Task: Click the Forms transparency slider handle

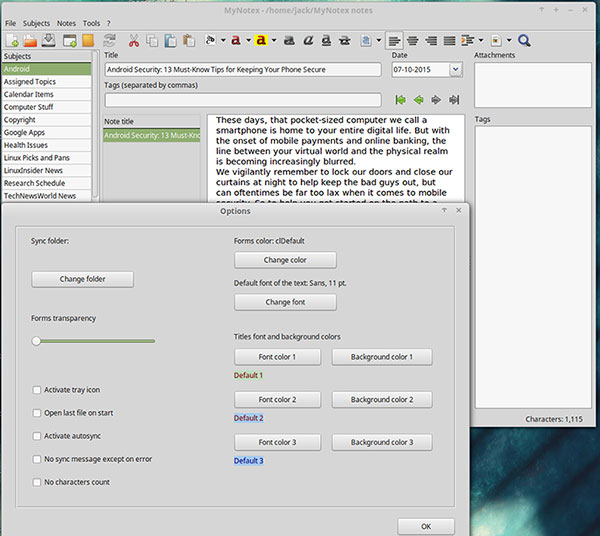Action: click(36, 341)
